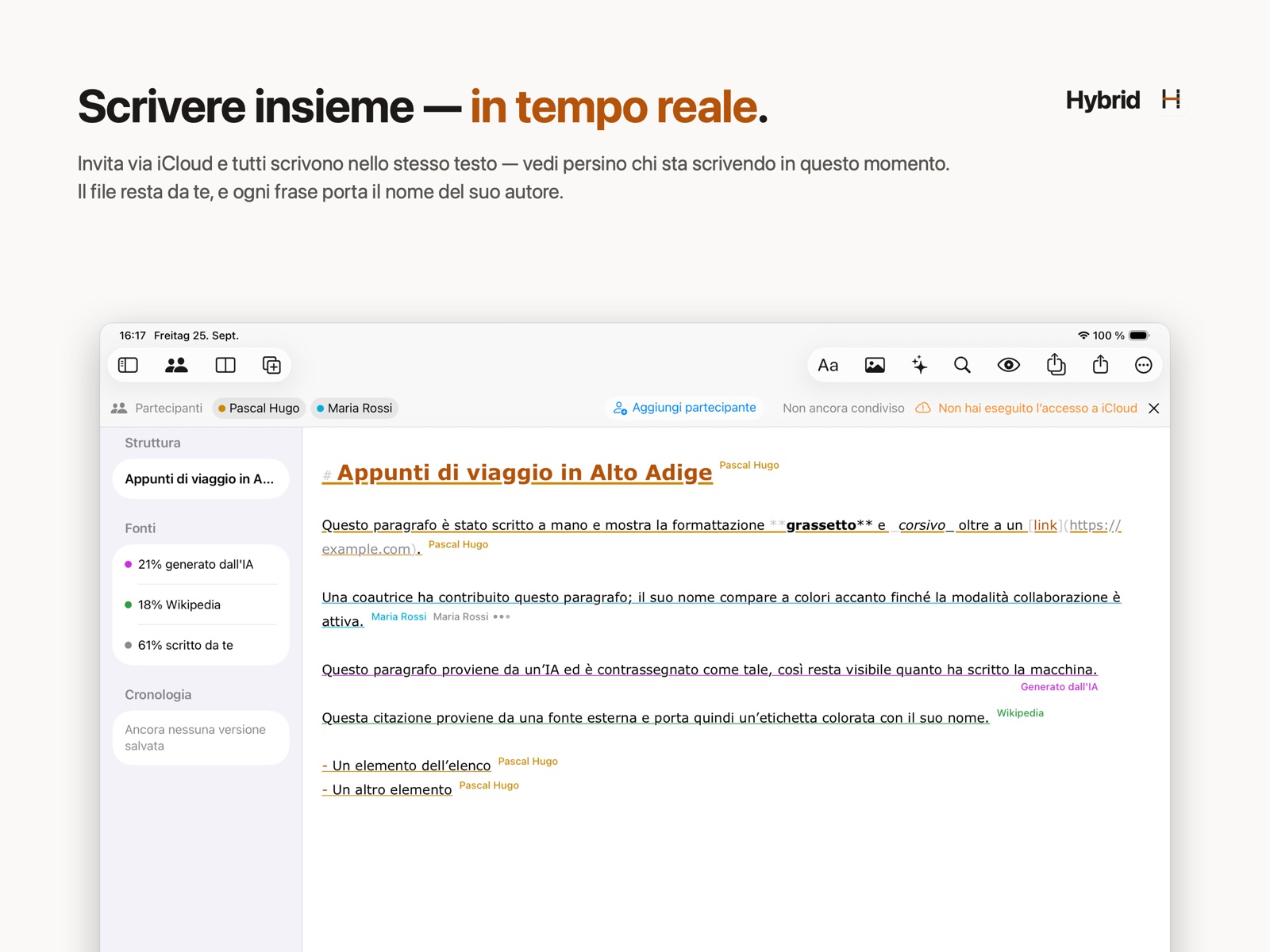Select participant chip Maria Rossi
This screenshot has height=952, width=1270.
click(354, 408)
